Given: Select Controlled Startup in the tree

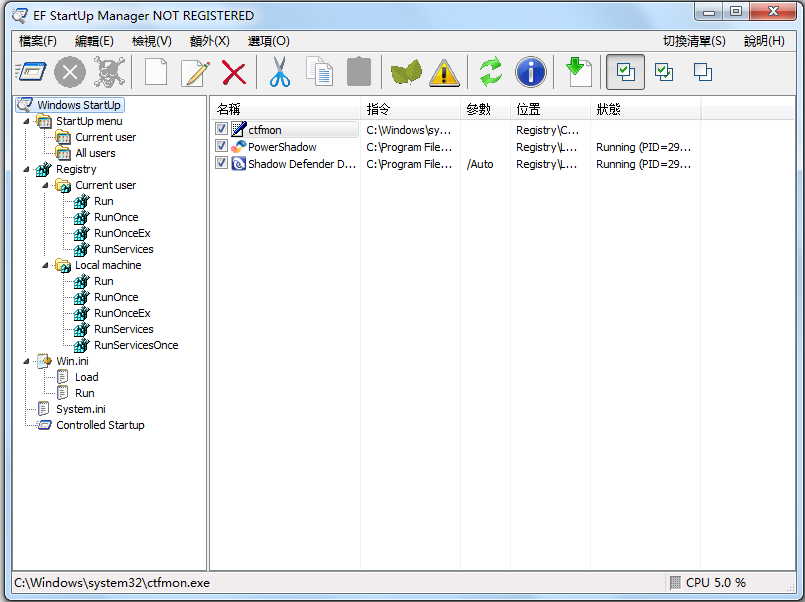Looking at the screenshot, I should point(100,425).
